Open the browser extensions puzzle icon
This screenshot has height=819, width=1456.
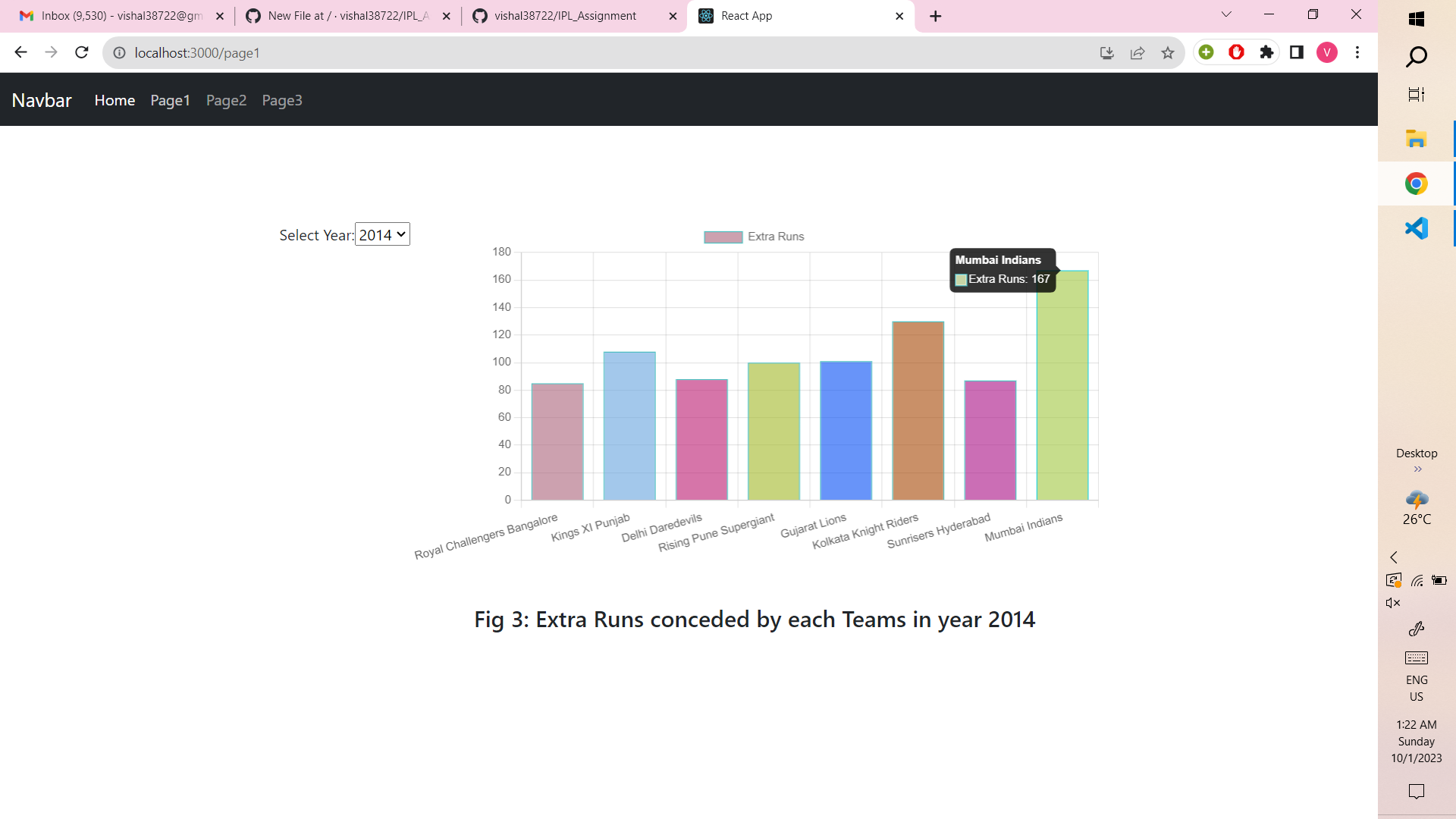click(x=1266, y=52)
